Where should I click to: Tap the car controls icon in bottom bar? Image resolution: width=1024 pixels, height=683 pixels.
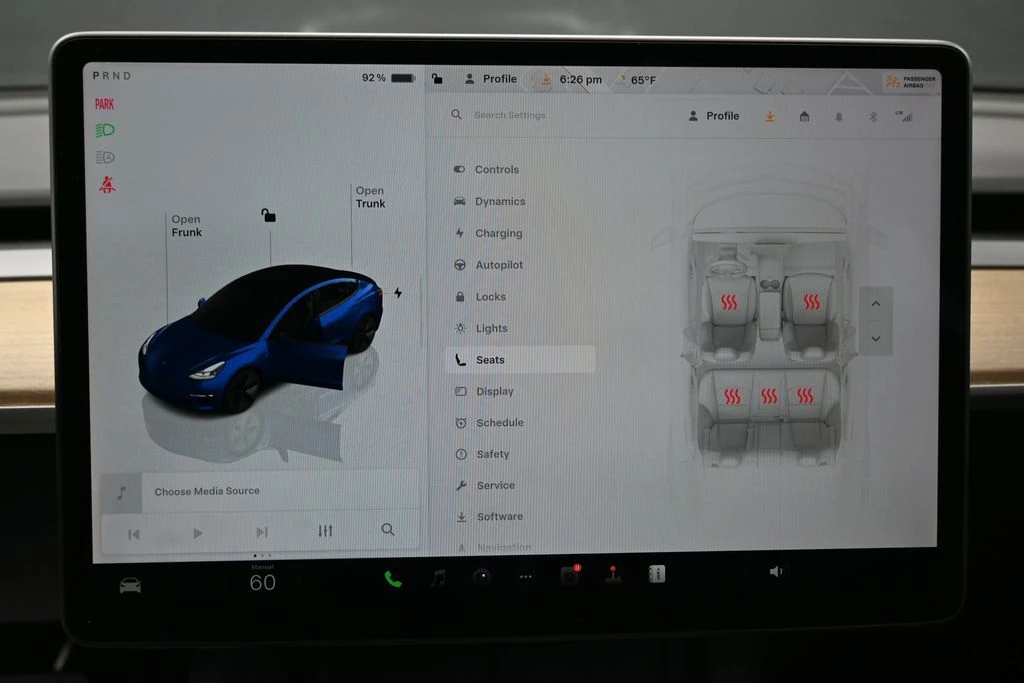(130, 585)
